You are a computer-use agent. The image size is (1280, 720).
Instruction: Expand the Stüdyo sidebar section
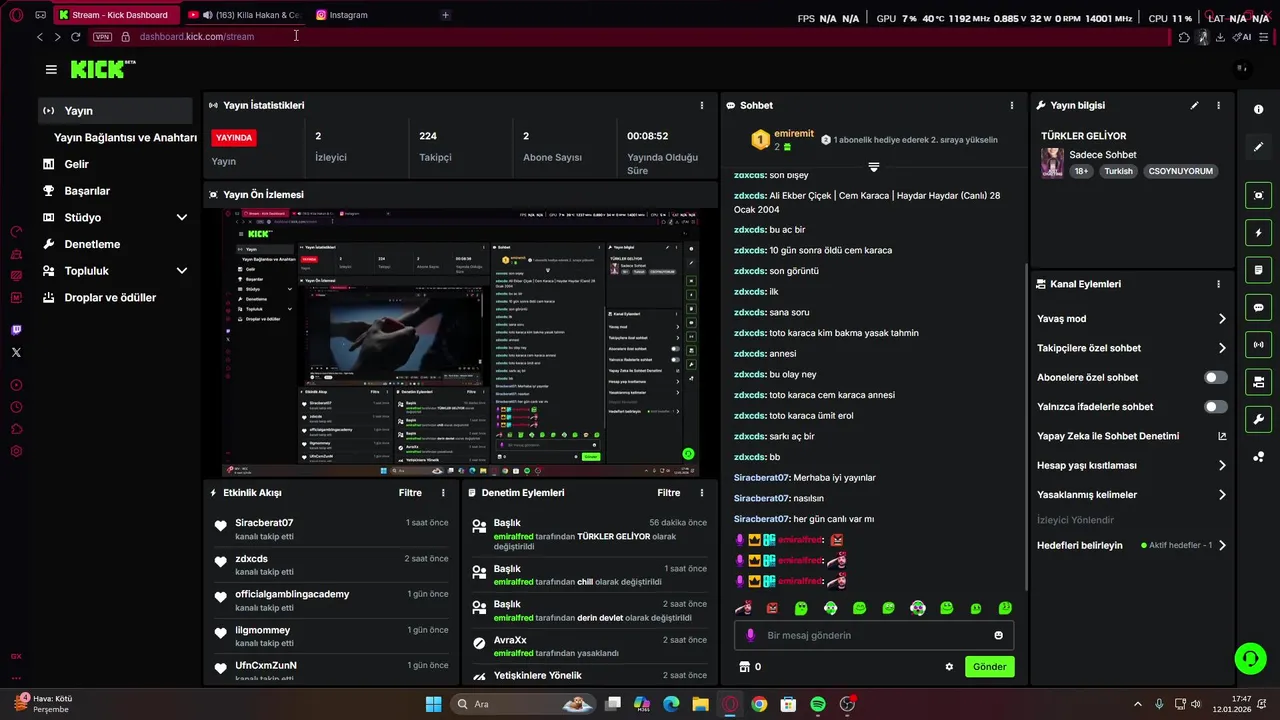click(181, 217)
